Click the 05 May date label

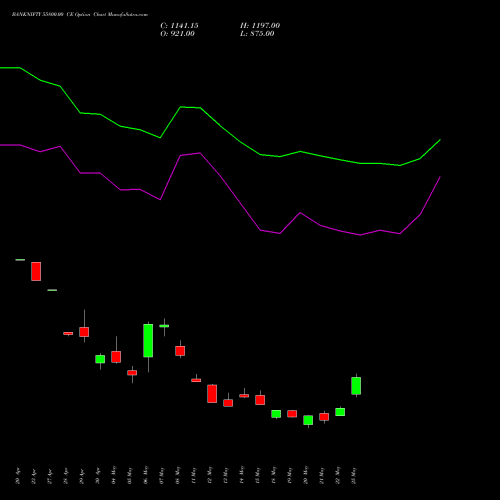pos(130,475)
